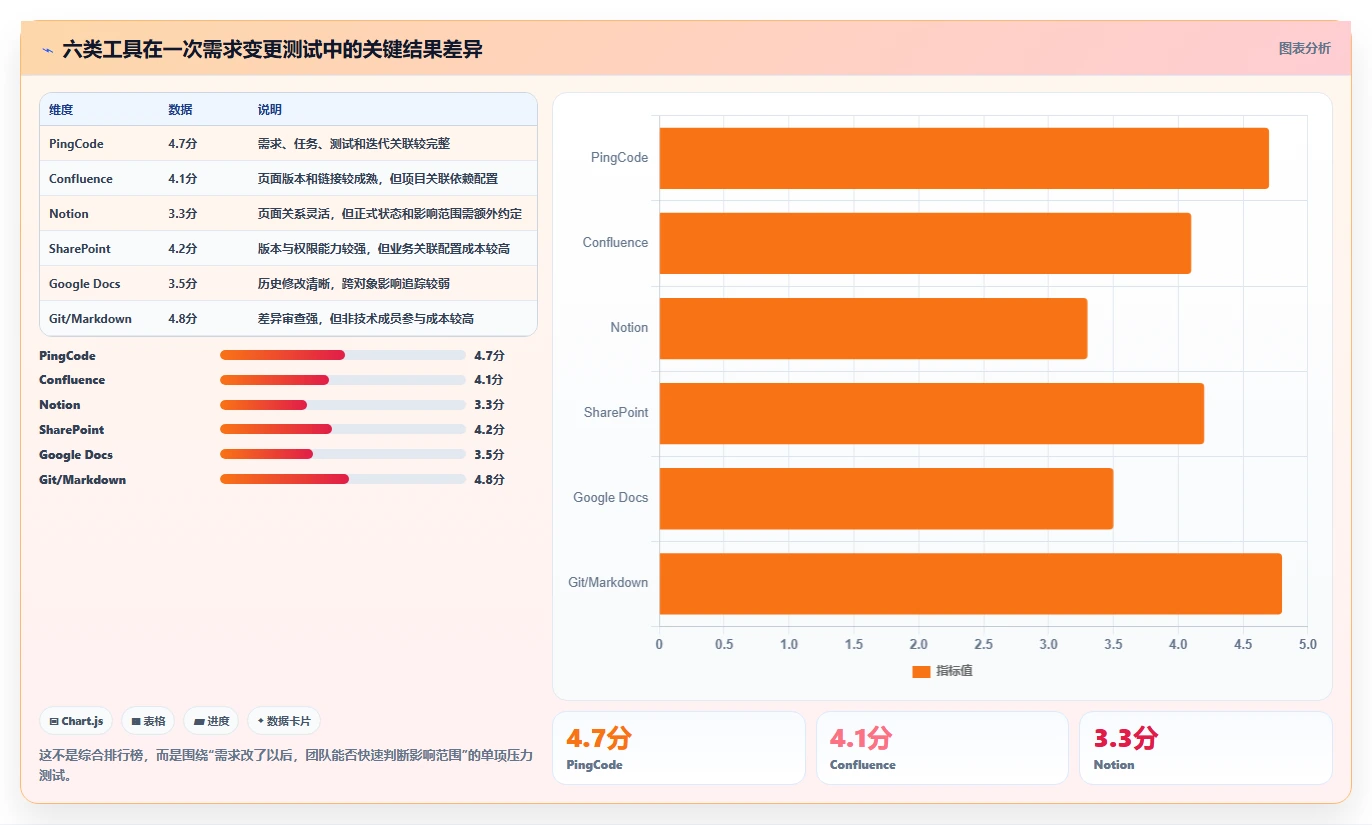Click description 页面版本和链接较成熟，但项目关联依赖配置
The width and height of the screenshot is (1372, 825).
pyautogui.click(x=378, y=179)
